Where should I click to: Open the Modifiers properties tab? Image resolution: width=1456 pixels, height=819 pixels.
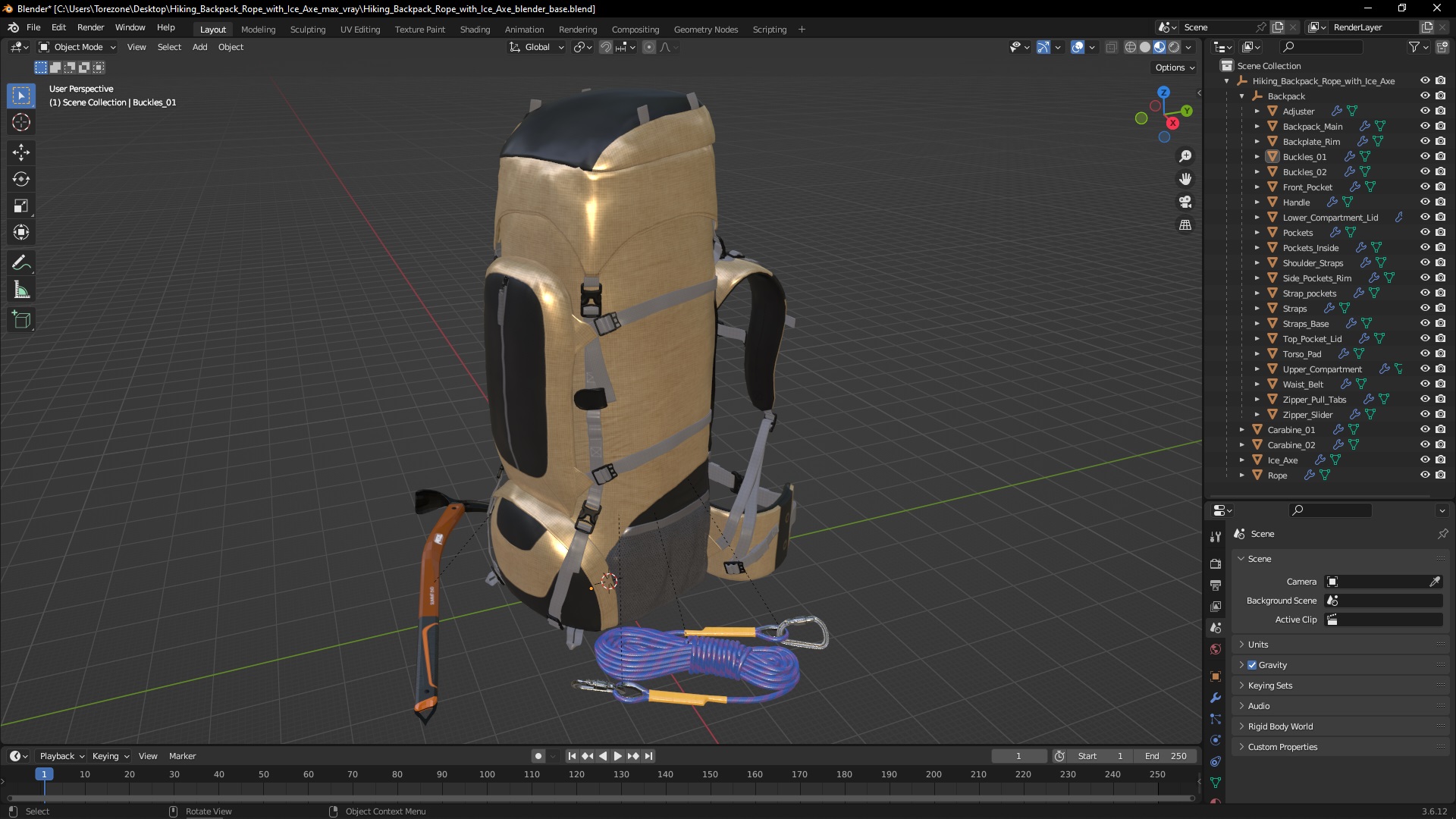click(1216, 698)
